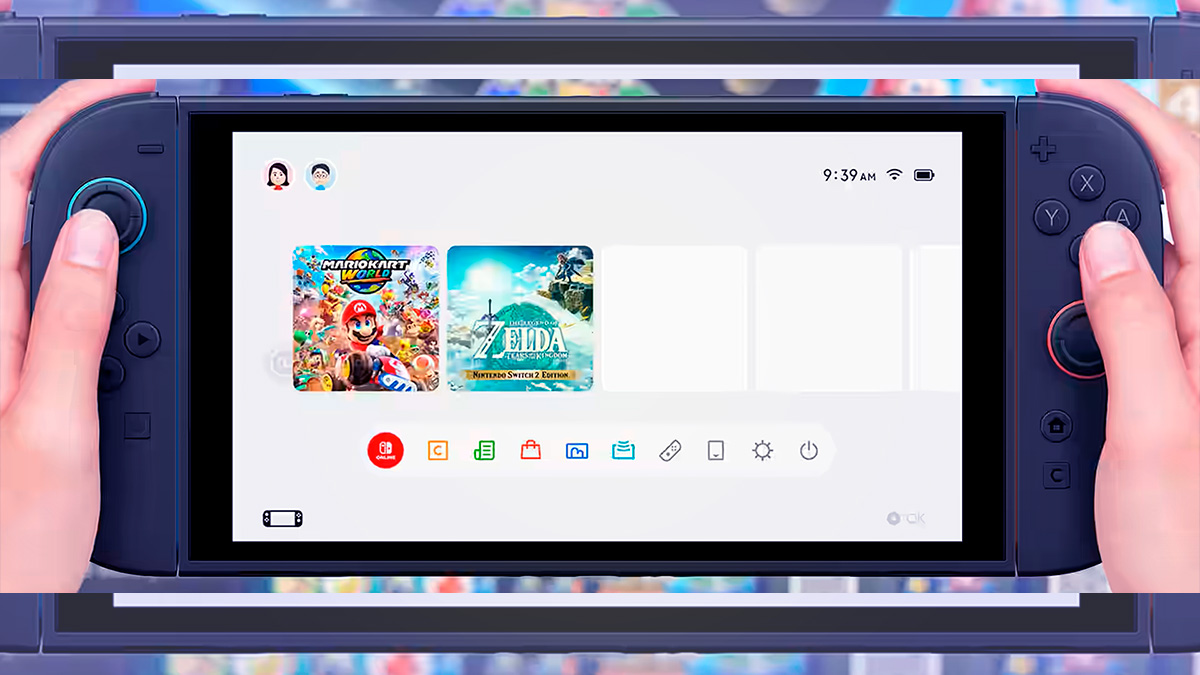Tap the square Capture button on left Joy-Con
This screenshot has width=1200, height=675.
(x=137, y=427)
